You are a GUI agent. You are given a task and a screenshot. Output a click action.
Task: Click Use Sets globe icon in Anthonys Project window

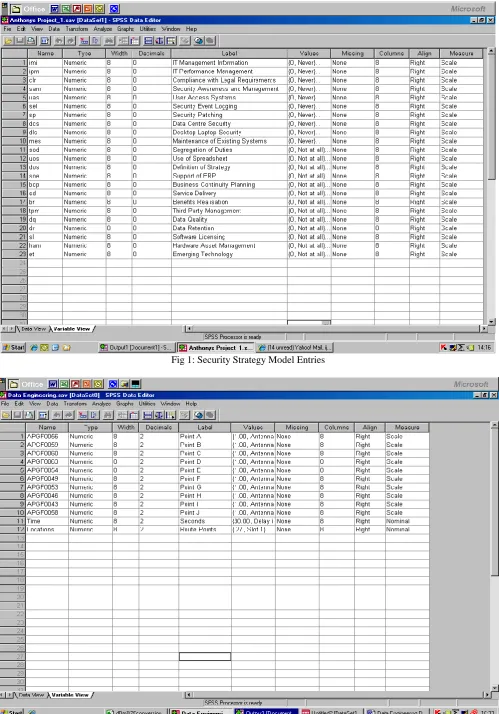coord(199,41)
